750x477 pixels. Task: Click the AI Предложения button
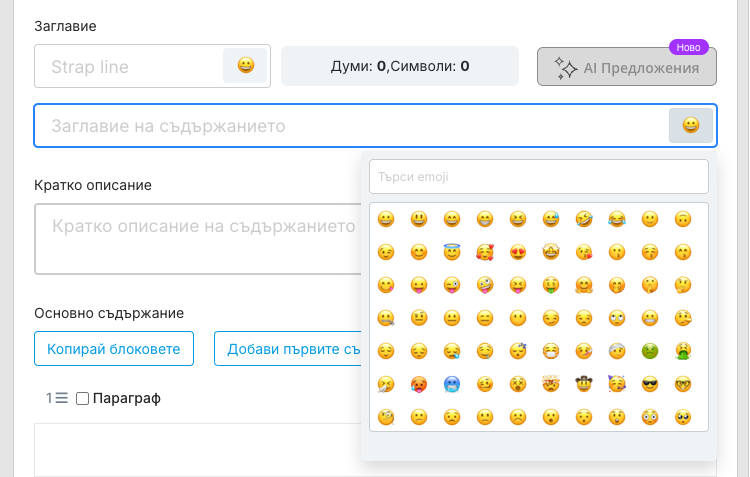(627, 67)
